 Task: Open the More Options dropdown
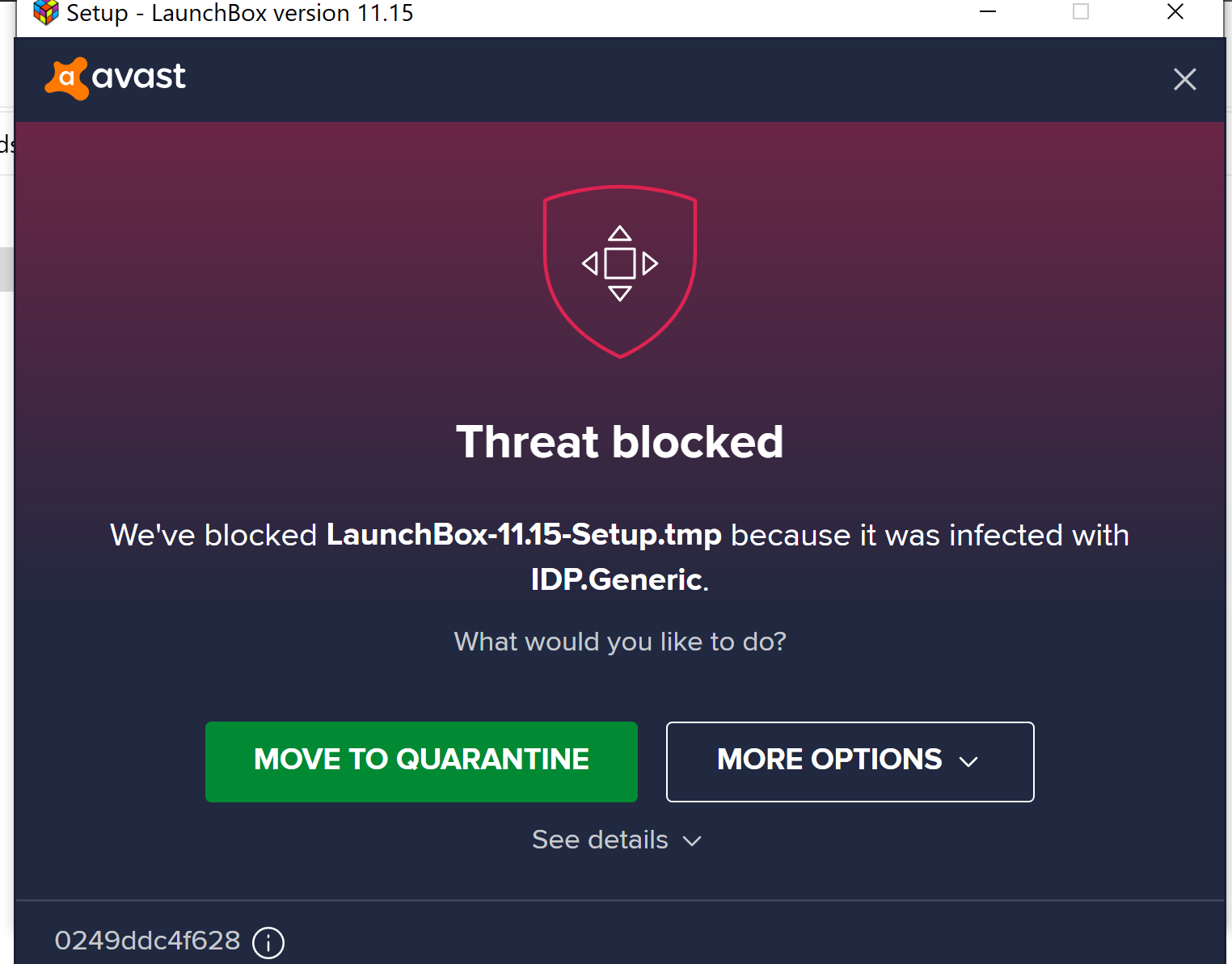(850, 761)
